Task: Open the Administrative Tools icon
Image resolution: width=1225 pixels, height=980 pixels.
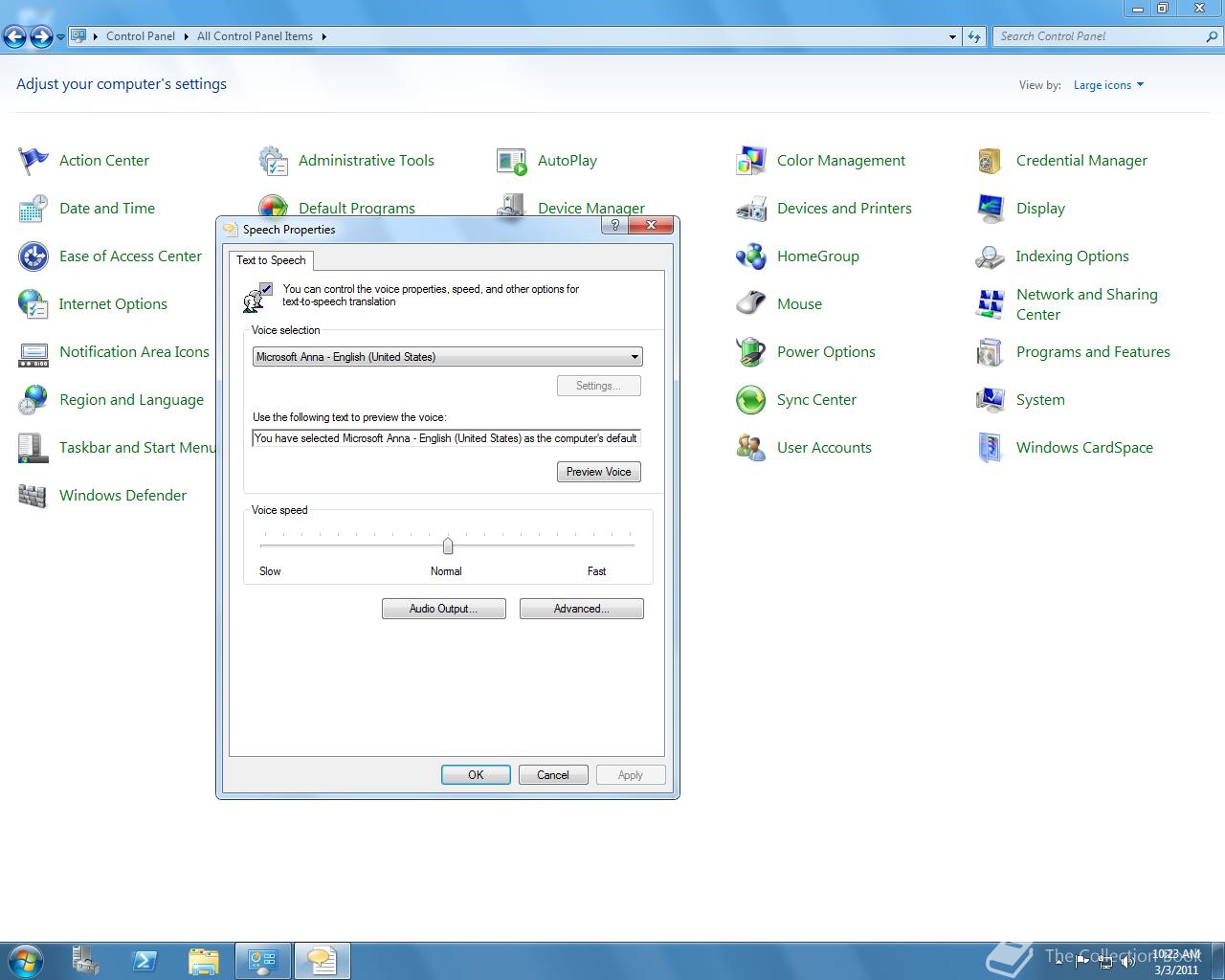Action: (x=273, y=161)
